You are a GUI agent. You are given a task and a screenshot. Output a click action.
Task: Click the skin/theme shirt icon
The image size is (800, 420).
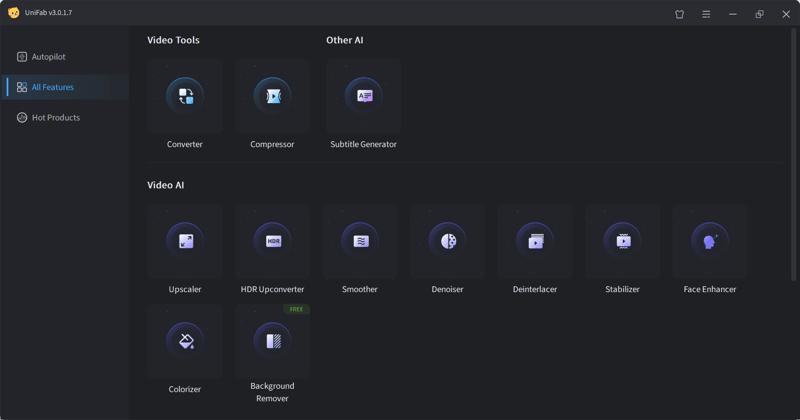pyautogui.click(x=680, y=14)
